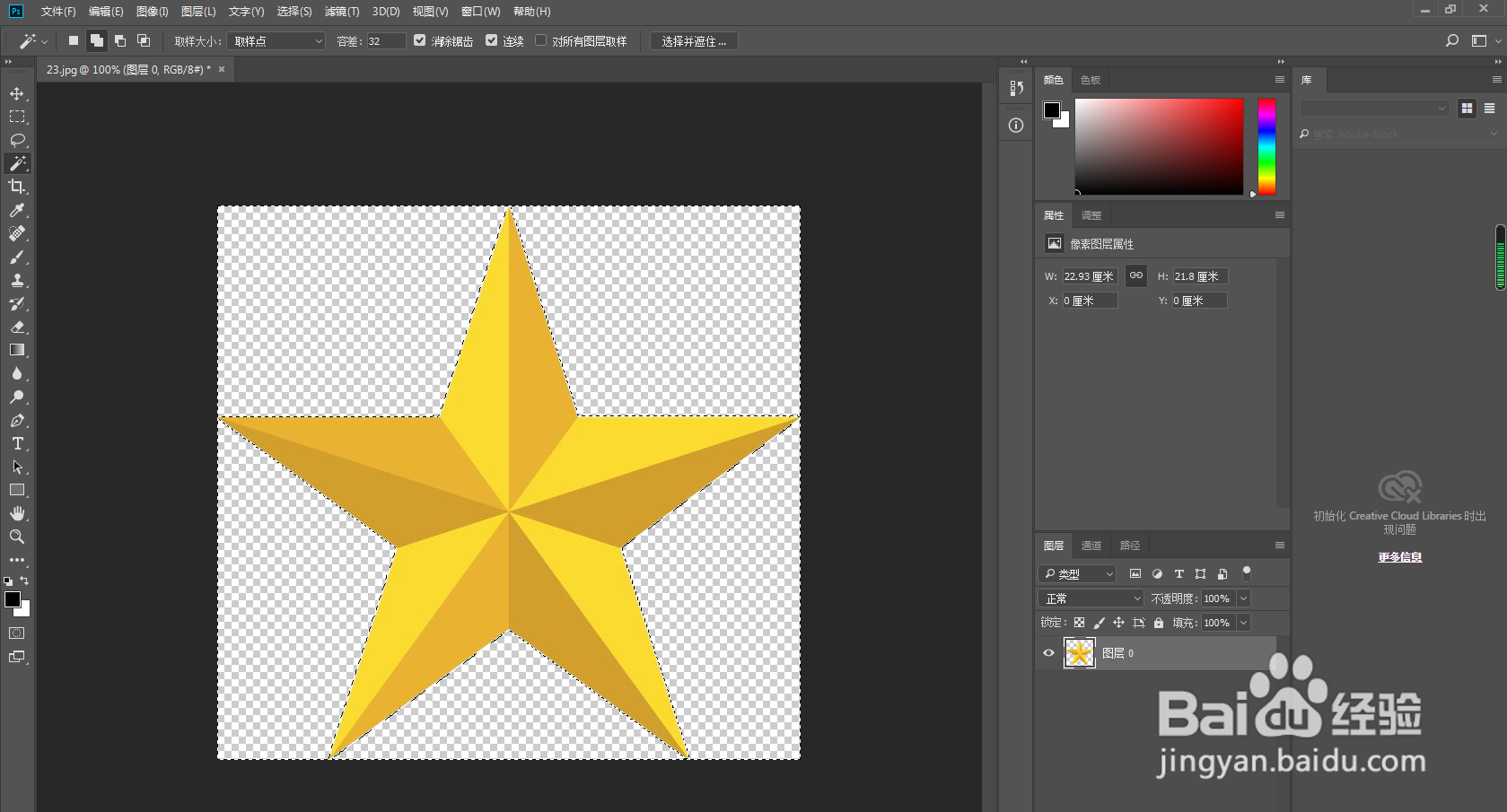Open the Info panel icon
The width and height of the screenshot is (1507, 812).
[1016, 126]
